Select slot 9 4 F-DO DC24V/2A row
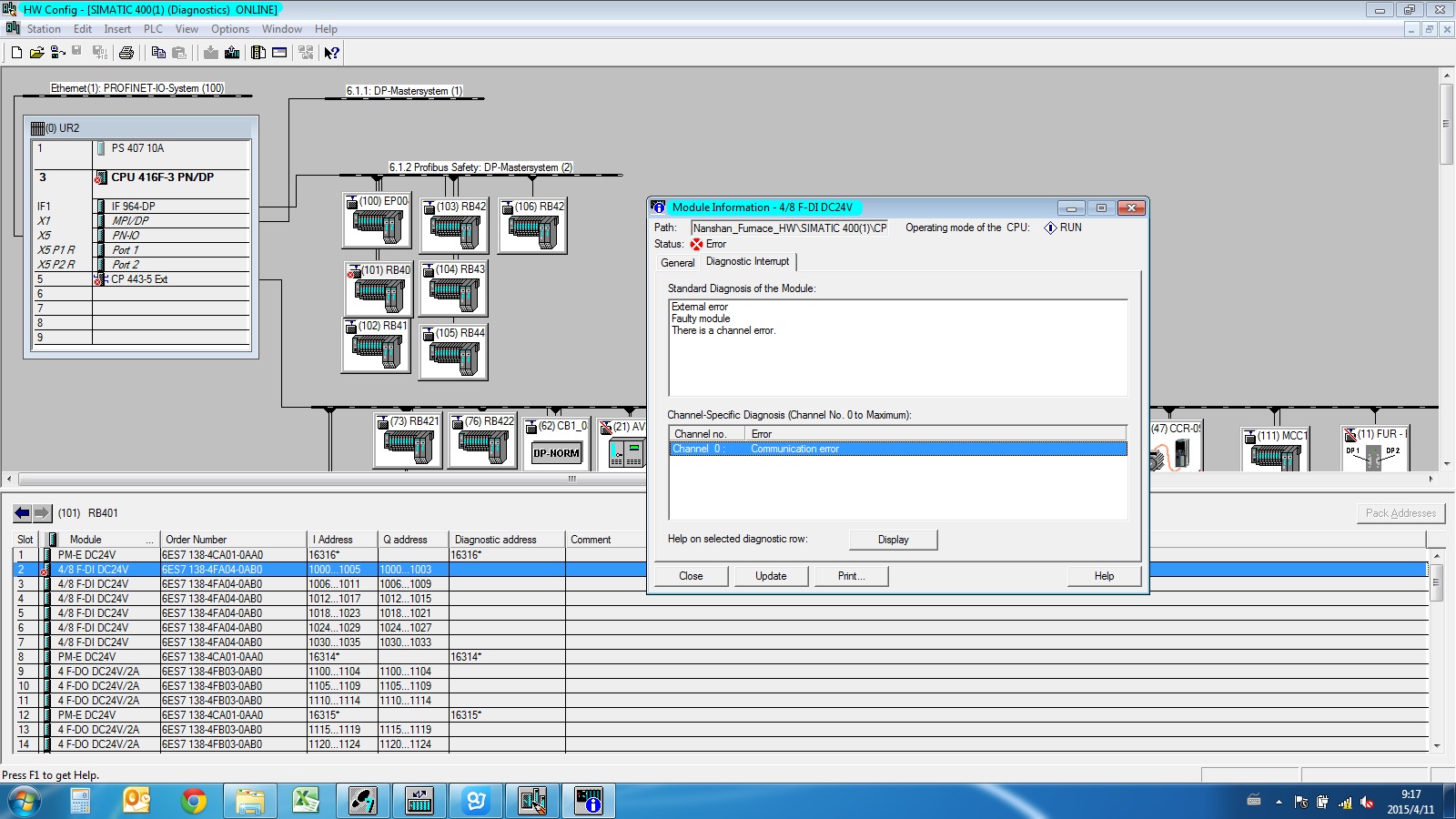The height and width of the screenshot is (819, 1456). click(721, 672)
